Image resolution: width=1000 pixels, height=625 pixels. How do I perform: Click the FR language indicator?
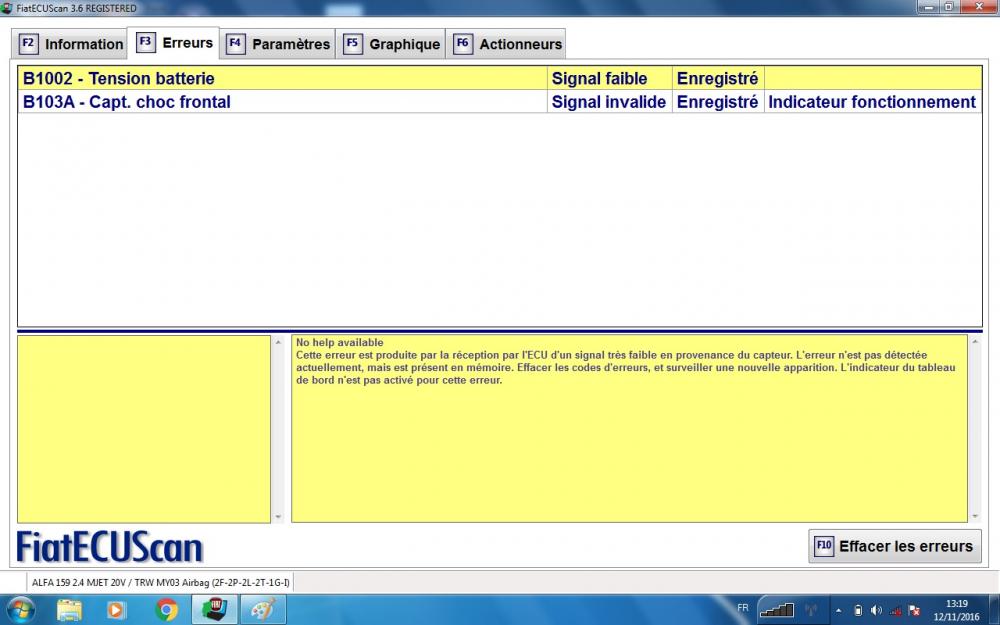743,608
